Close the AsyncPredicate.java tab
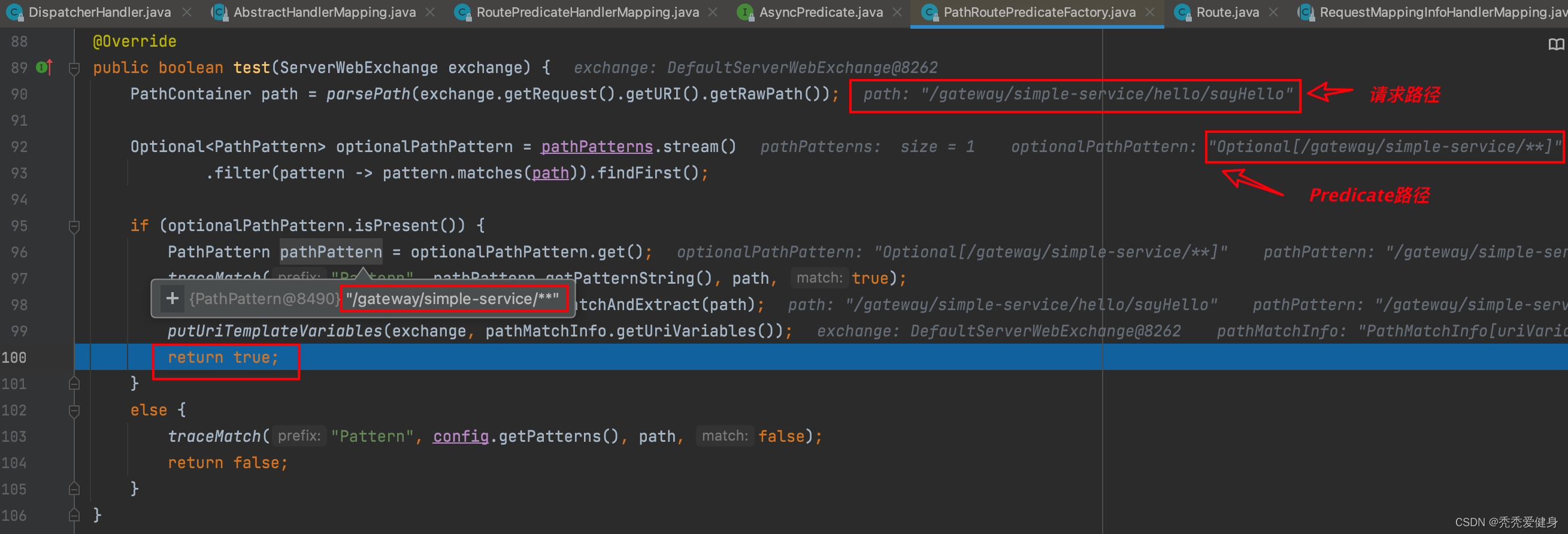The width and height of the screenshot is (1568, 534). coord(897,12)
